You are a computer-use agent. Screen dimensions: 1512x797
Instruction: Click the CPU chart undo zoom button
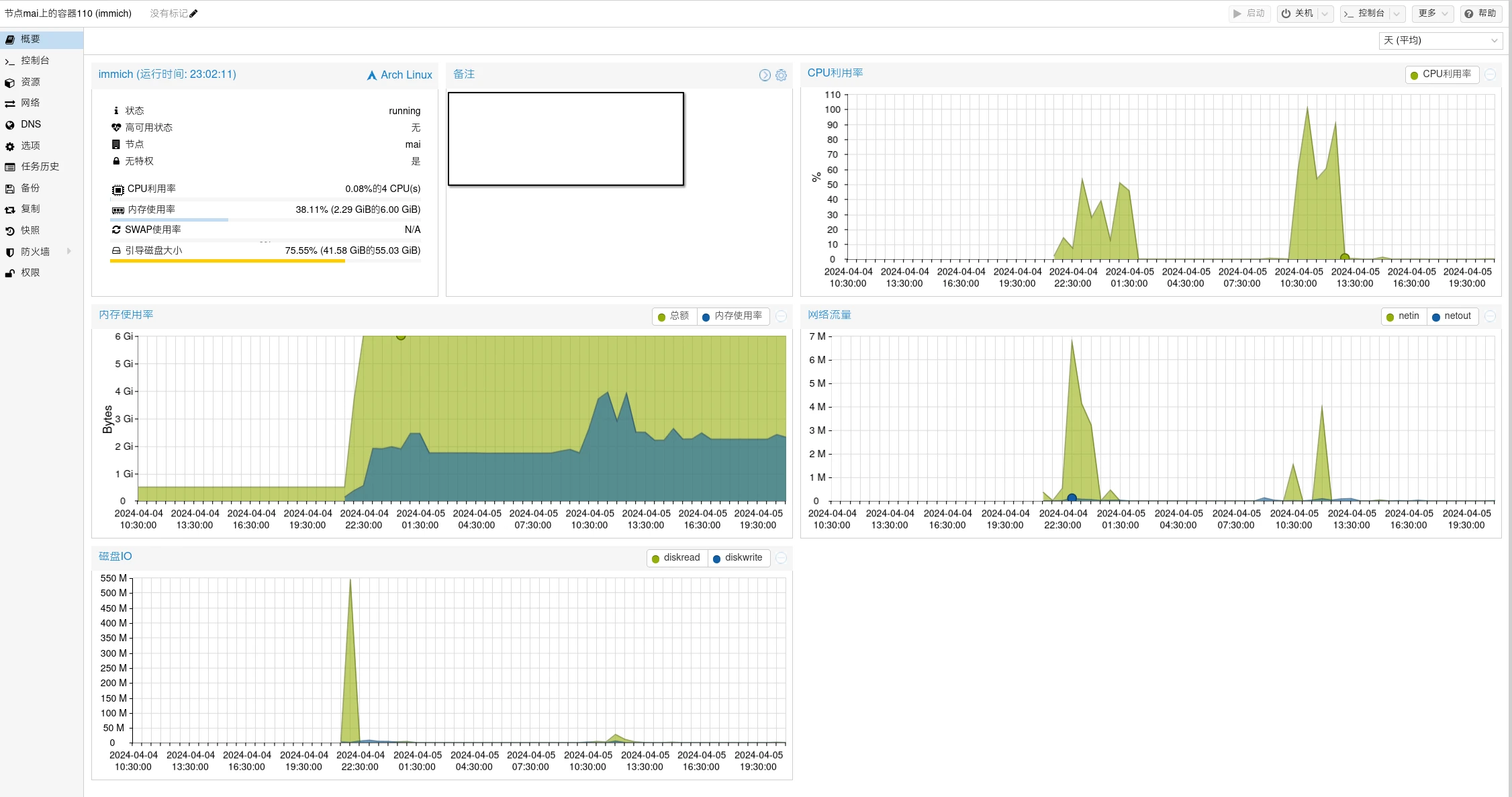coord(1490,75)
